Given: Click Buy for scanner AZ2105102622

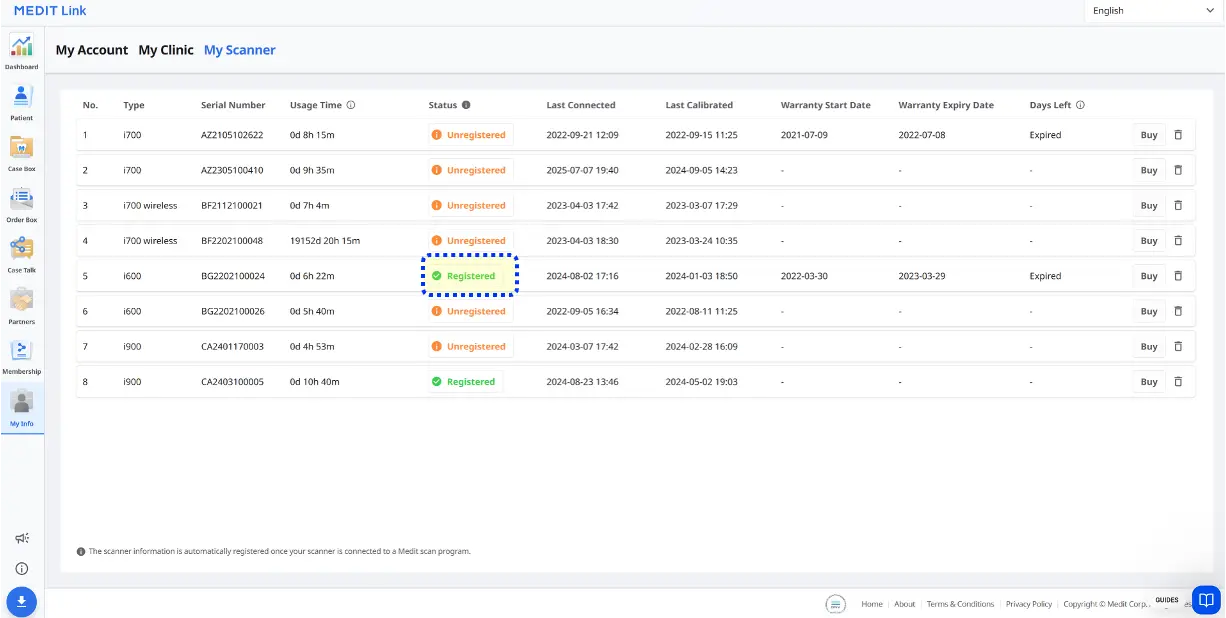Looking at the screenshot, I should click(1149, 135).
